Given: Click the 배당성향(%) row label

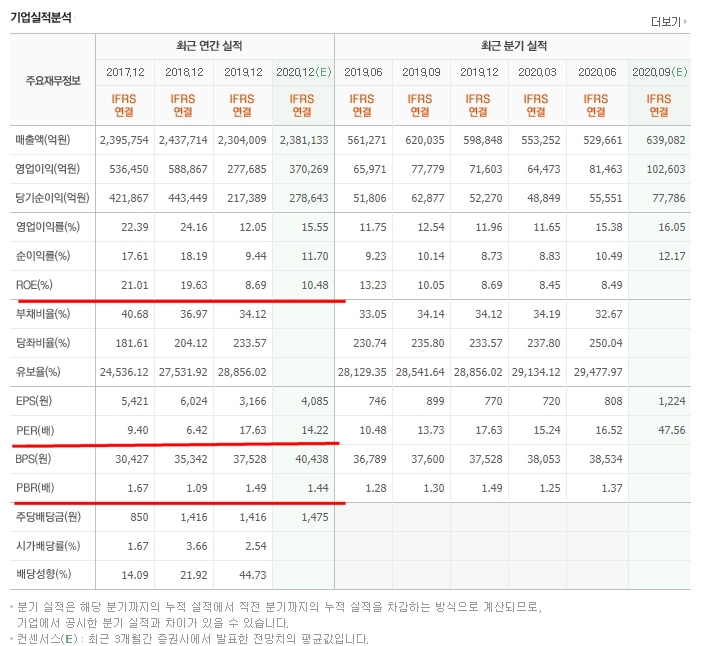Looking at the screenshot, I should pos(43,574).
